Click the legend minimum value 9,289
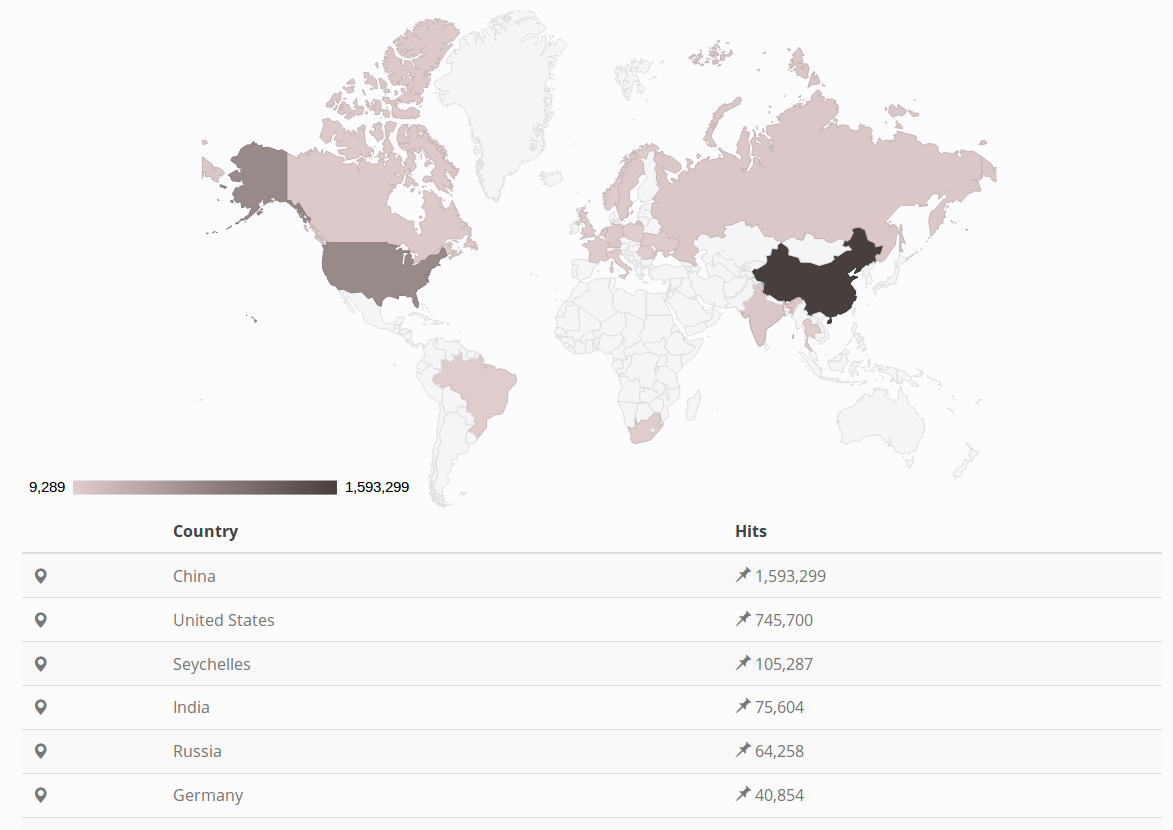 click(x=47, y=487)
